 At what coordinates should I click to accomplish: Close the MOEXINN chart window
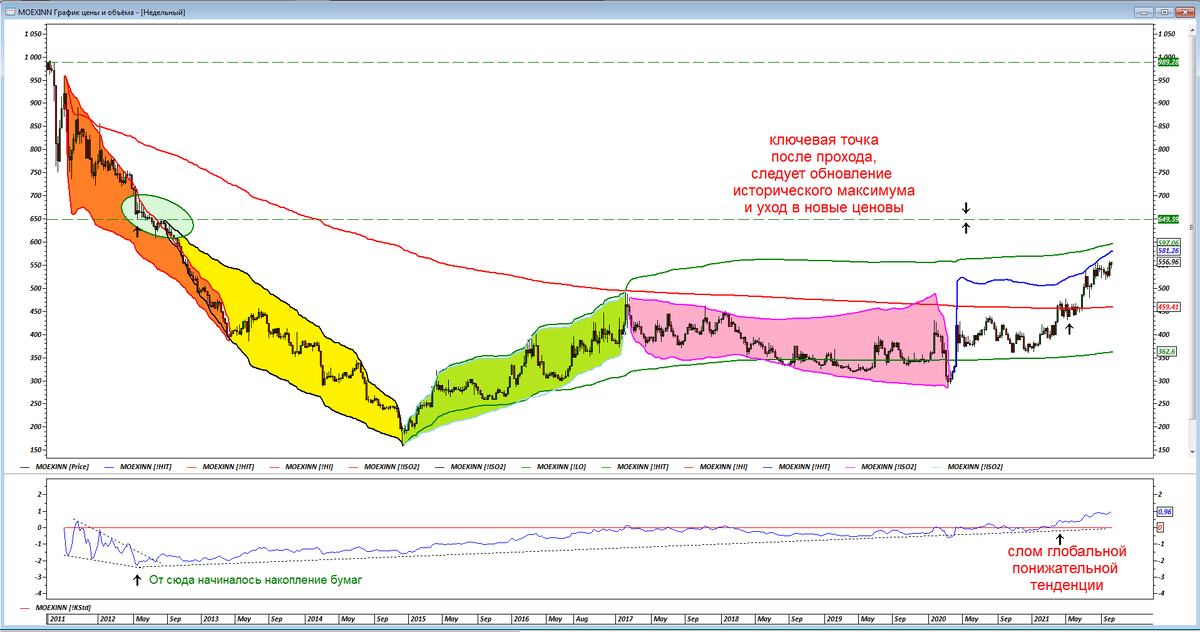click(1185, 10)
